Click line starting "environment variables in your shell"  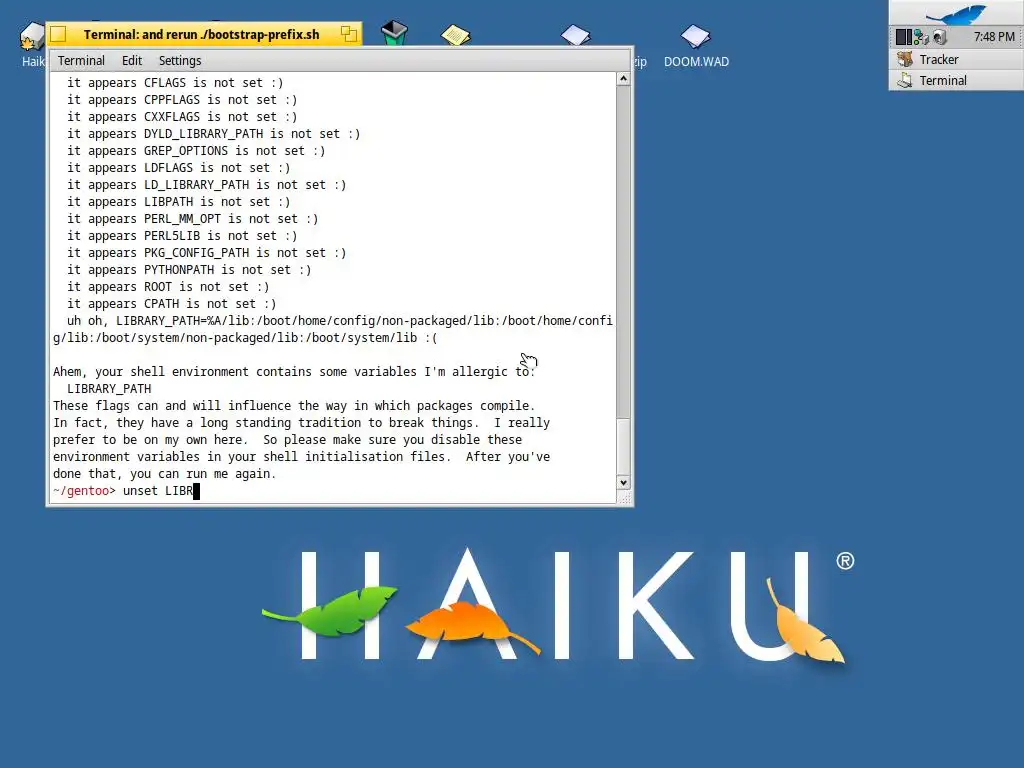click(x=301, y=456)
